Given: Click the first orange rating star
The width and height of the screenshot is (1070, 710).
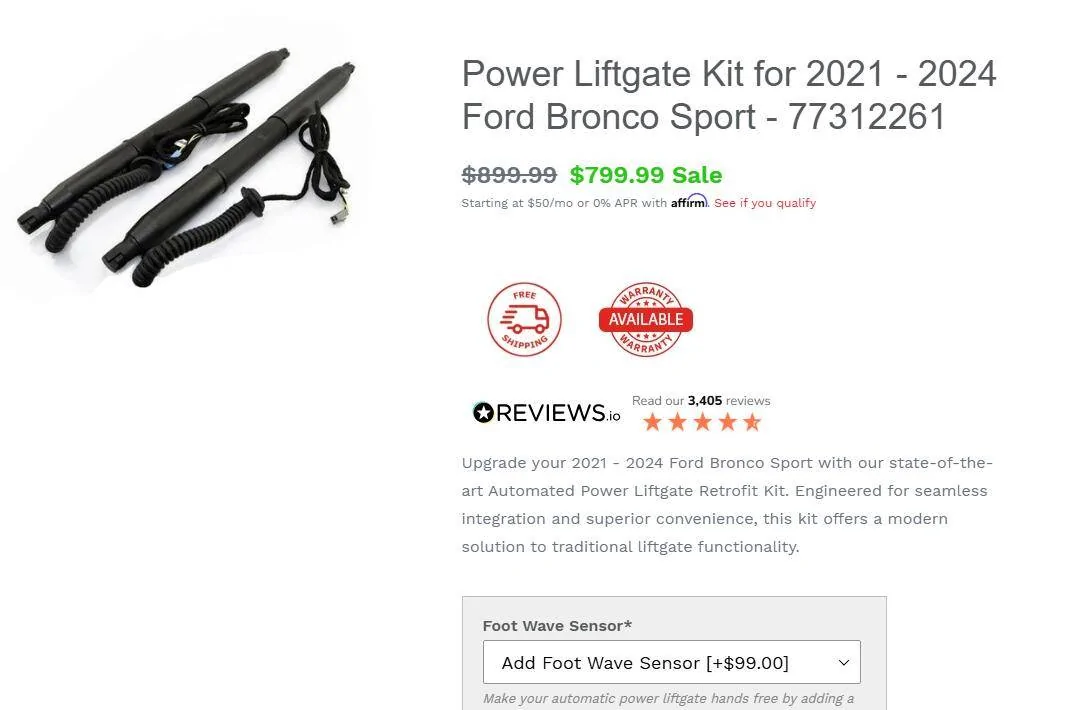Looking at the screenshot, I should pos(652,422).
